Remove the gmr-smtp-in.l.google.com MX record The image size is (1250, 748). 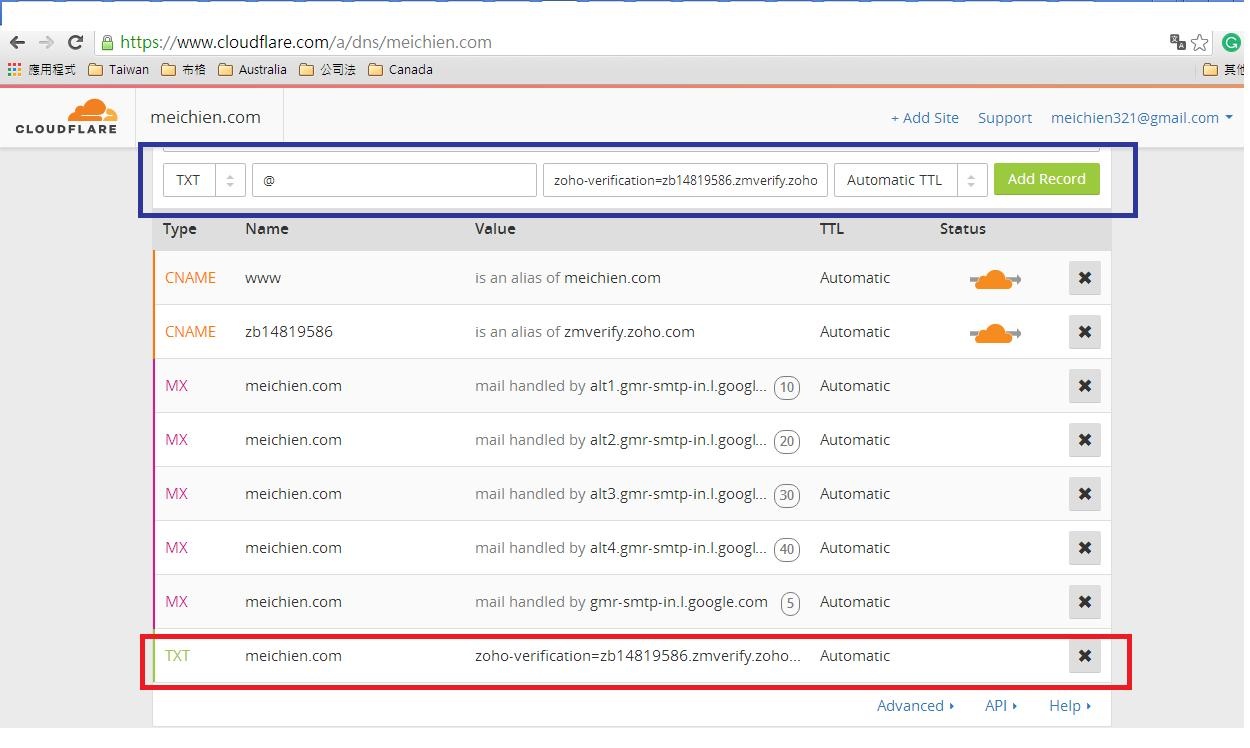(1085, 602)
